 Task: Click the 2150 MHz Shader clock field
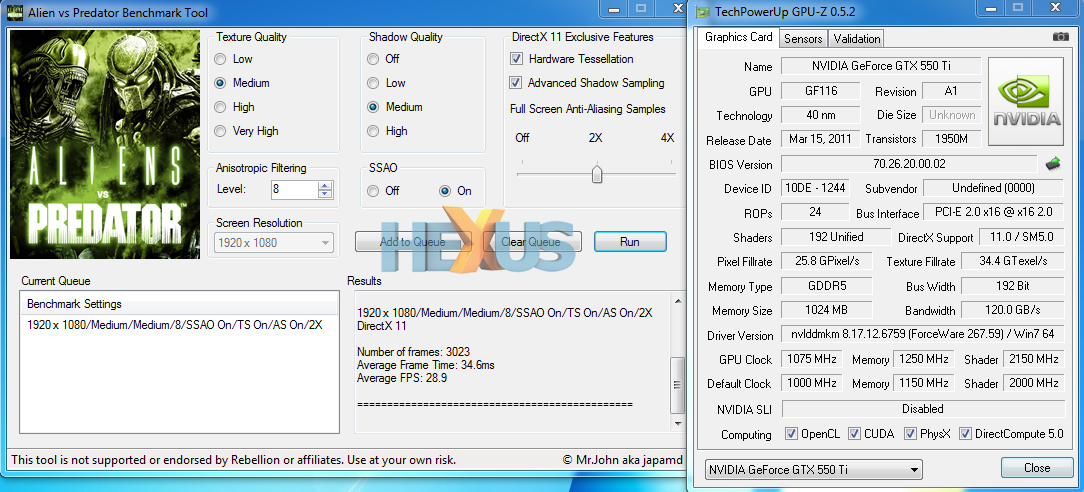click(1034, 359)
